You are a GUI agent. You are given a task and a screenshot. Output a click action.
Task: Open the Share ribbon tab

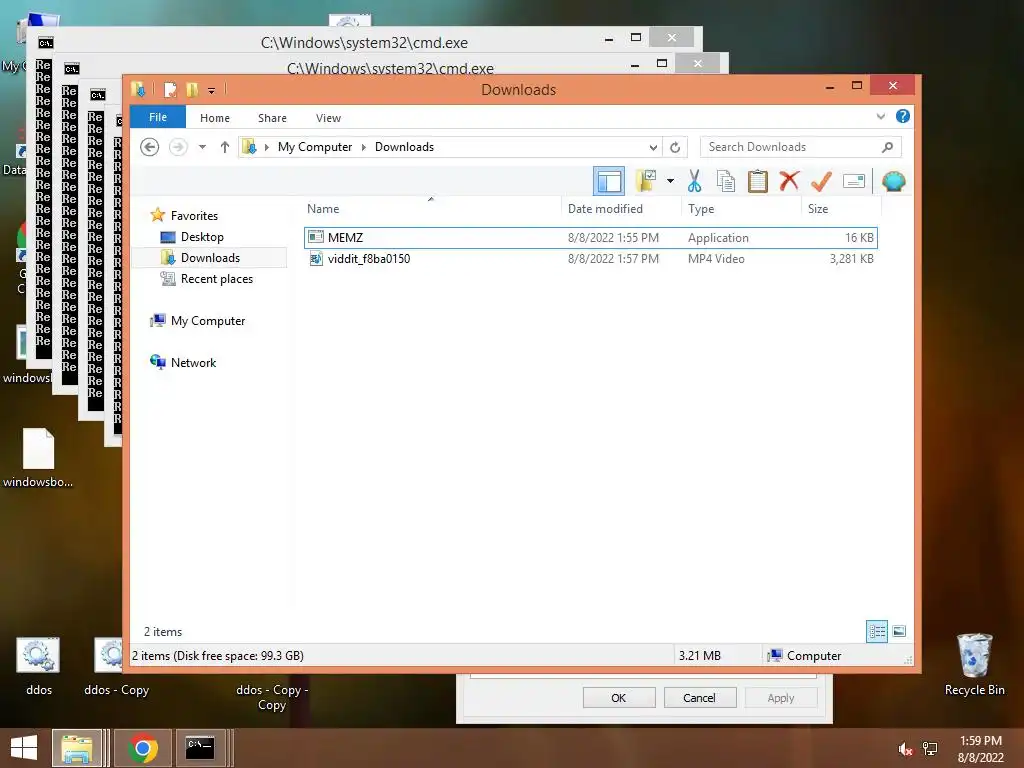click(x=272, y=118)
